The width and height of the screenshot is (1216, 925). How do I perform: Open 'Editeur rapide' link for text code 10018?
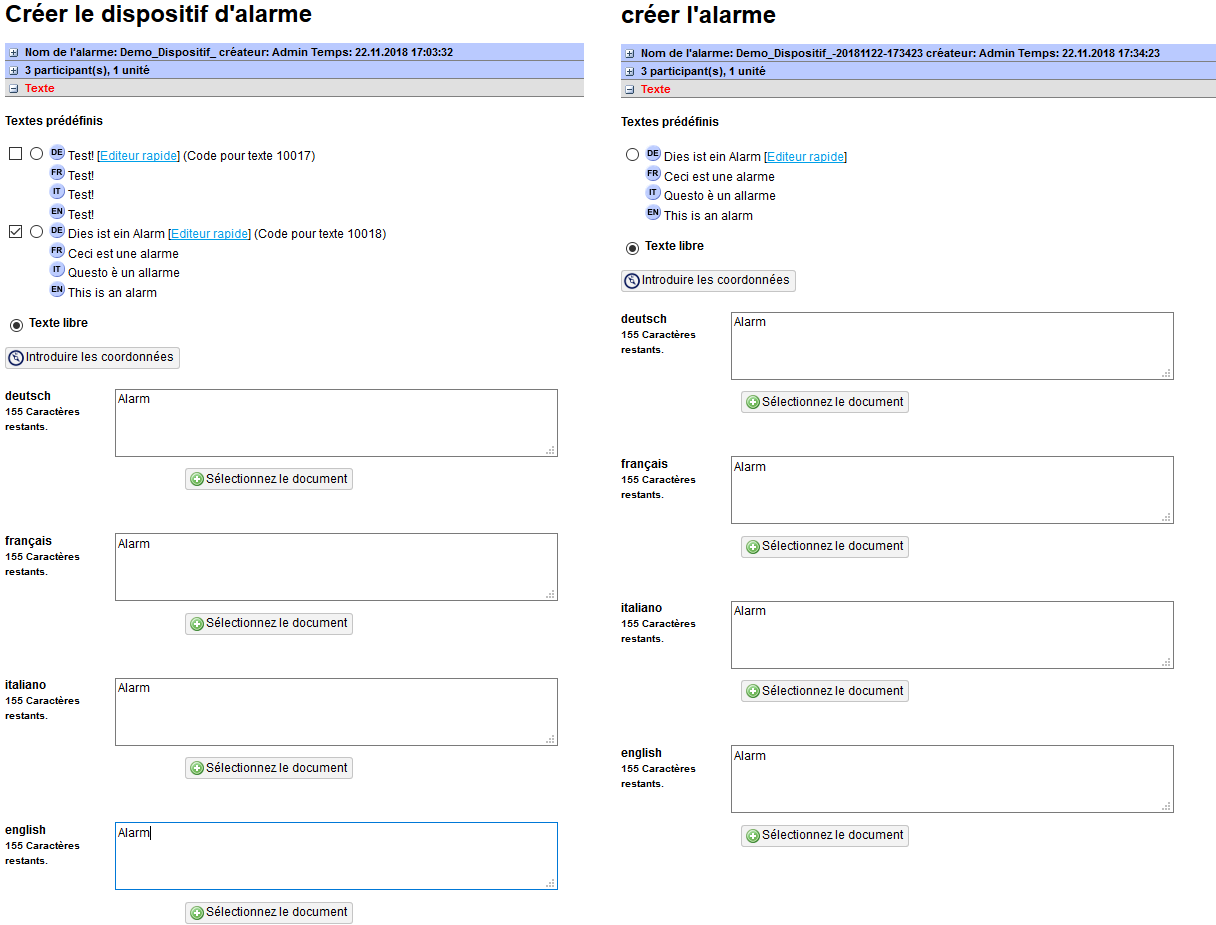pyautogui.click(x=209, y=234)
